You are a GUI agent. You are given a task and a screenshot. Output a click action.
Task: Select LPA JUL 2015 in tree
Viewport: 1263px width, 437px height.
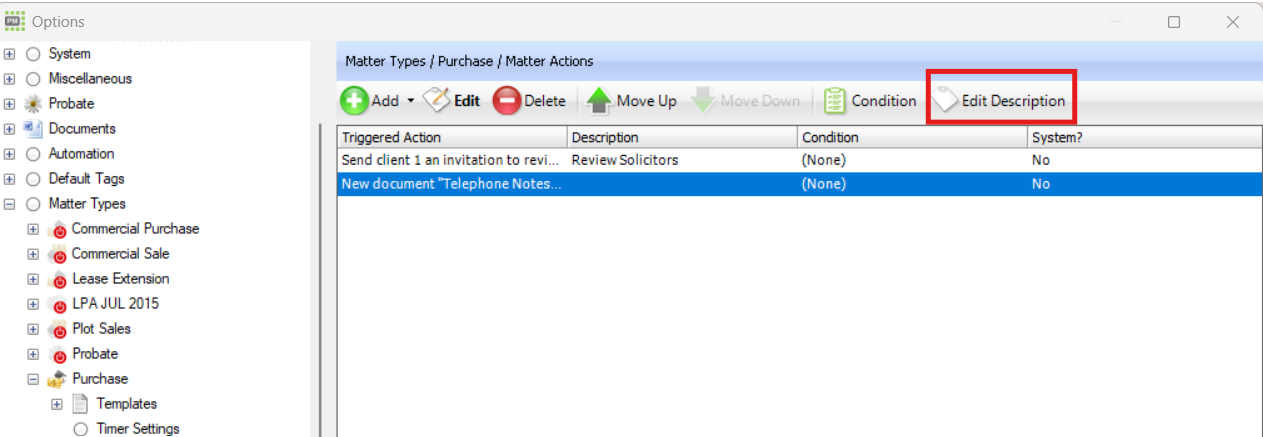click(115, 304)
